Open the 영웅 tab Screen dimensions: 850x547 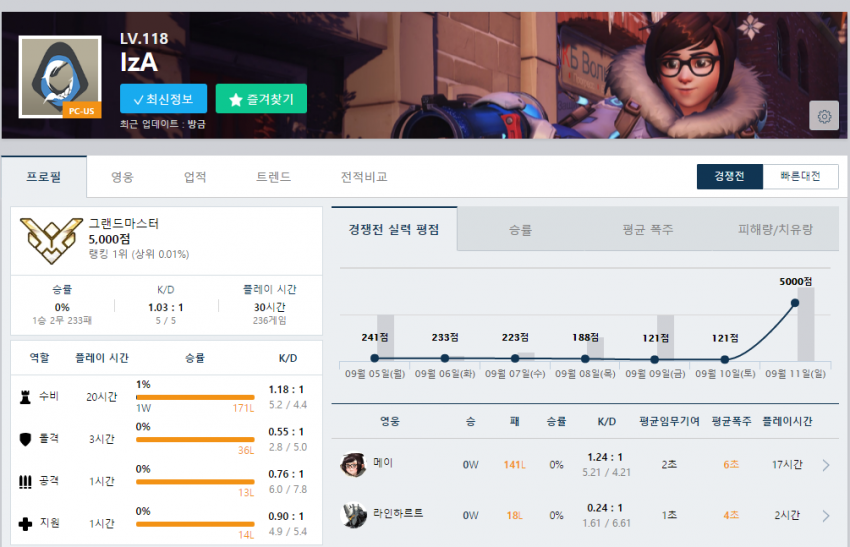point(122,177)
